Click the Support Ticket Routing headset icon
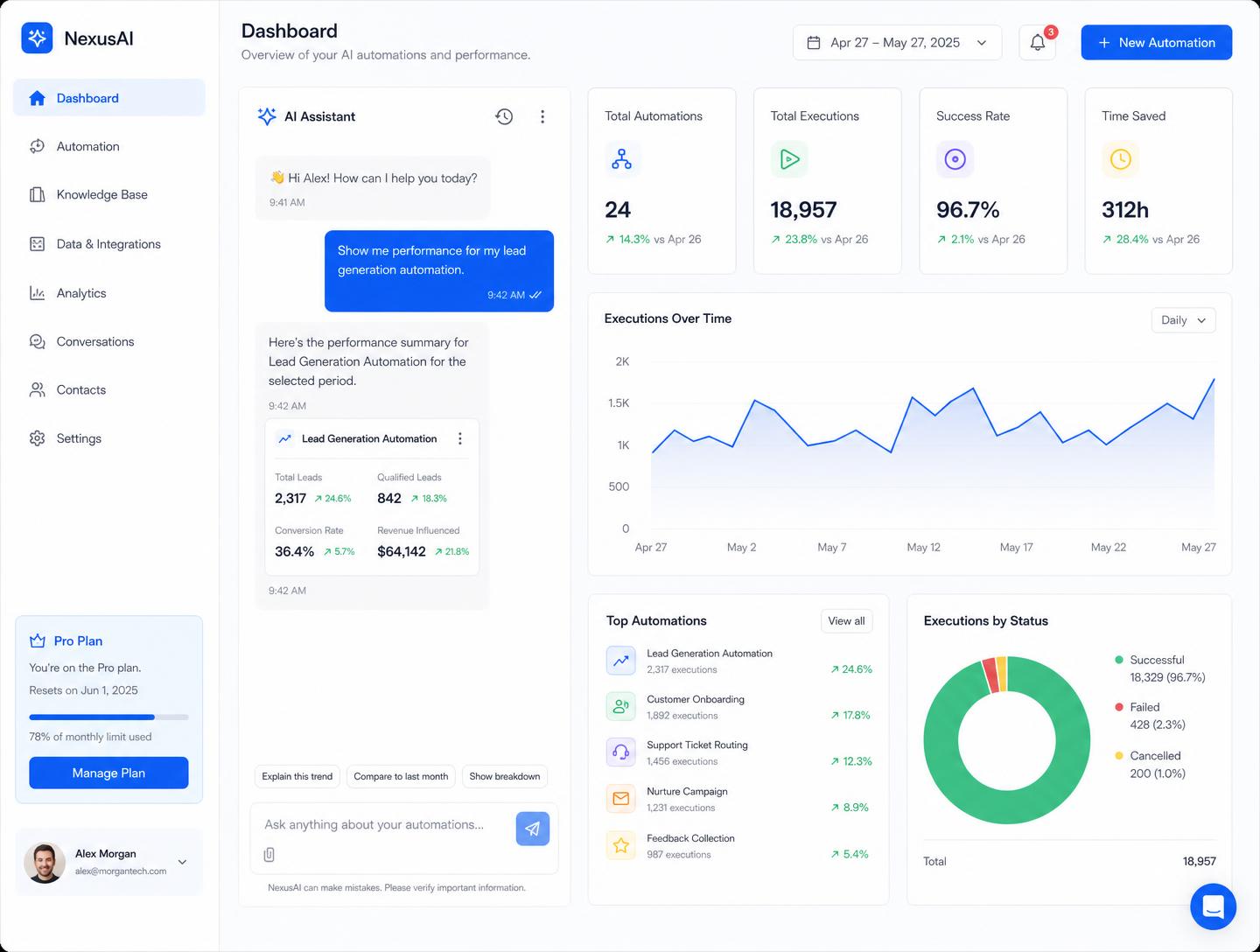Screen dimensions: 1260x952 [621, 752]
